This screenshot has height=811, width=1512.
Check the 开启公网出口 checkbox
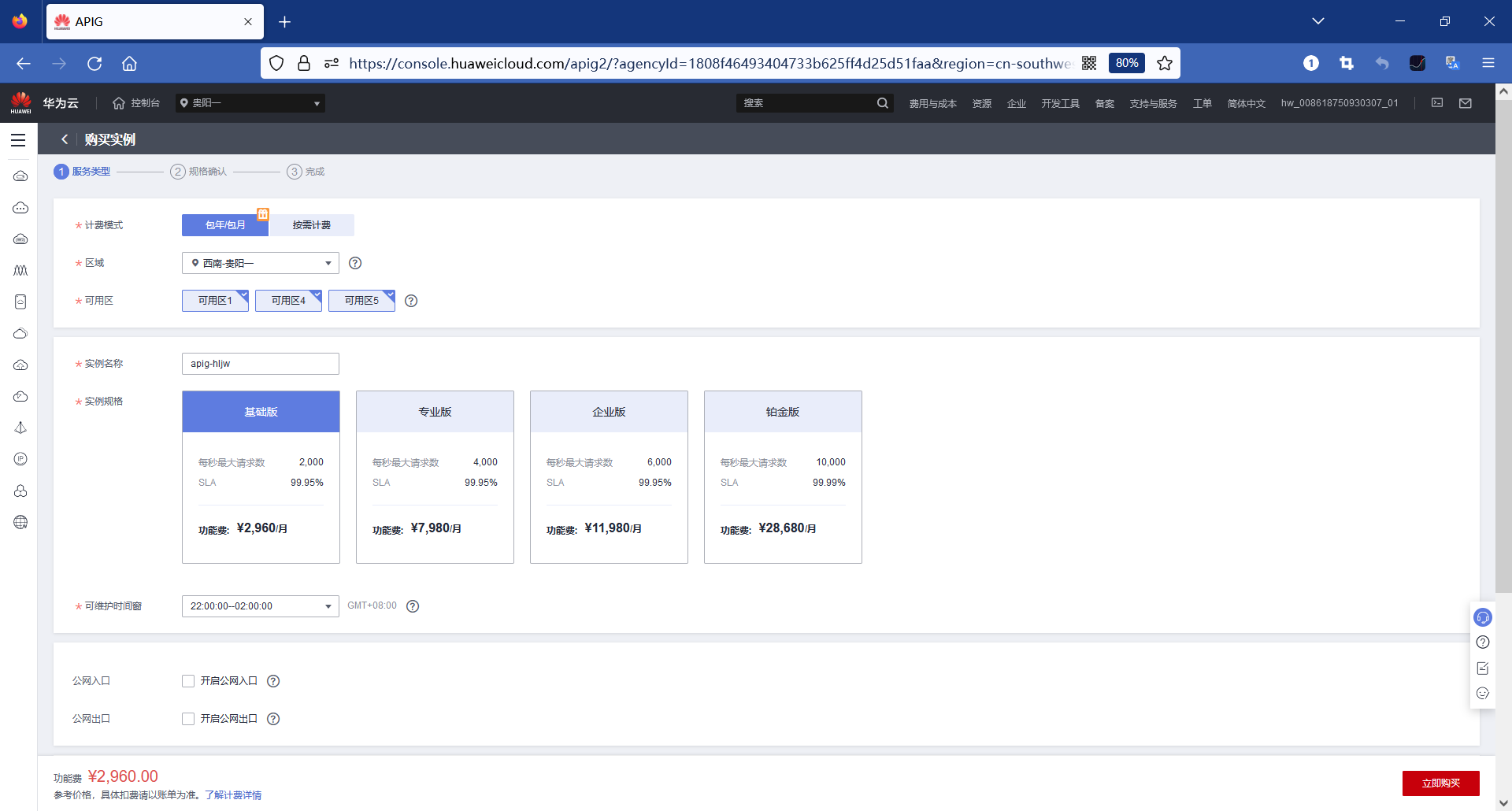pyautogui.click(x=188, y=719)
